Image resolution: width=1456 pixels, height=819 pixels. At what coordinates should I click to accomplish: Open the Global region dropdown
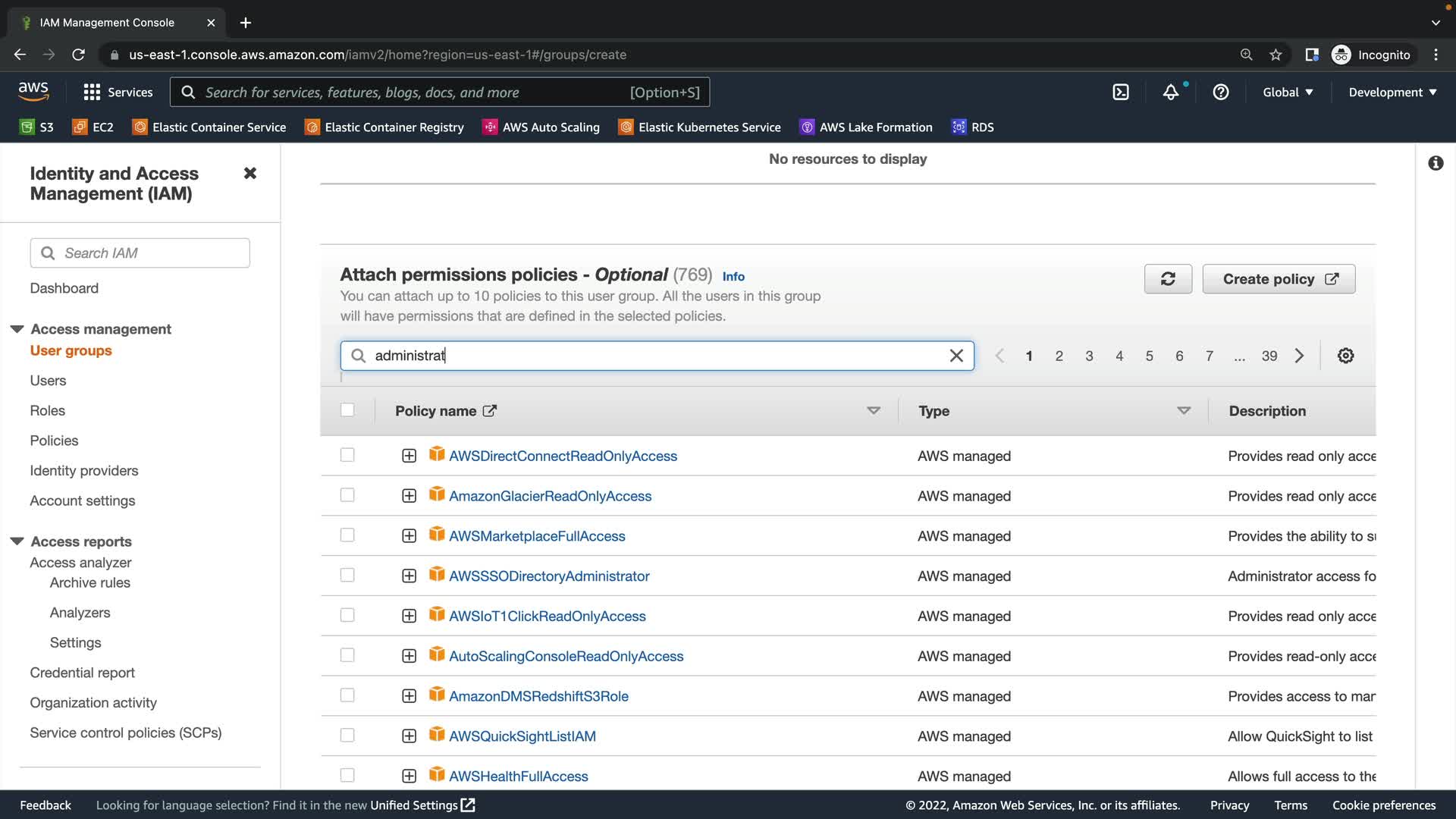pos(1287,93)
